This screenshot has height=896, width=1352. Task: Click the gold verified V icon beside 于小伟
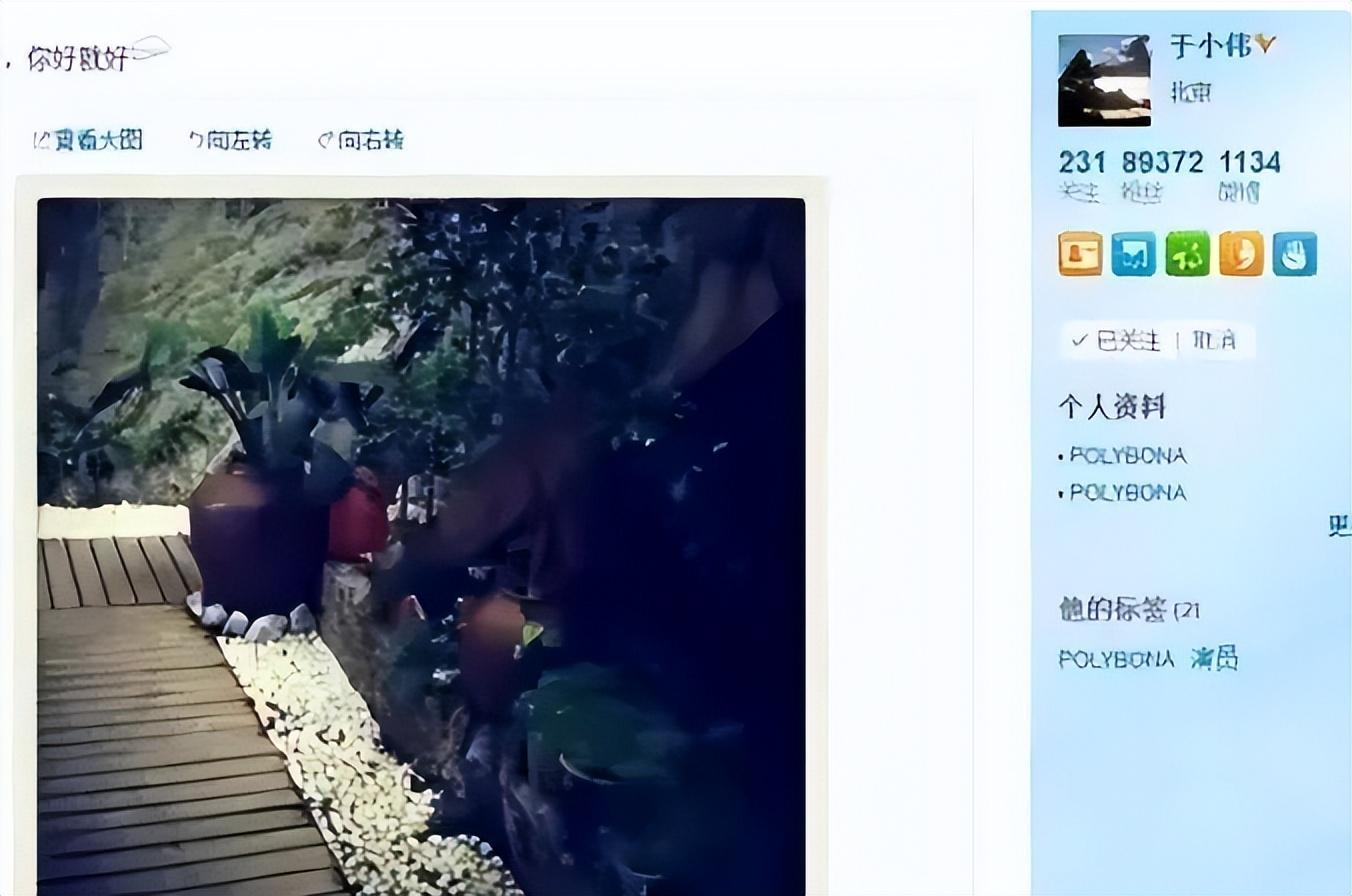click(x=1266, y=45)
